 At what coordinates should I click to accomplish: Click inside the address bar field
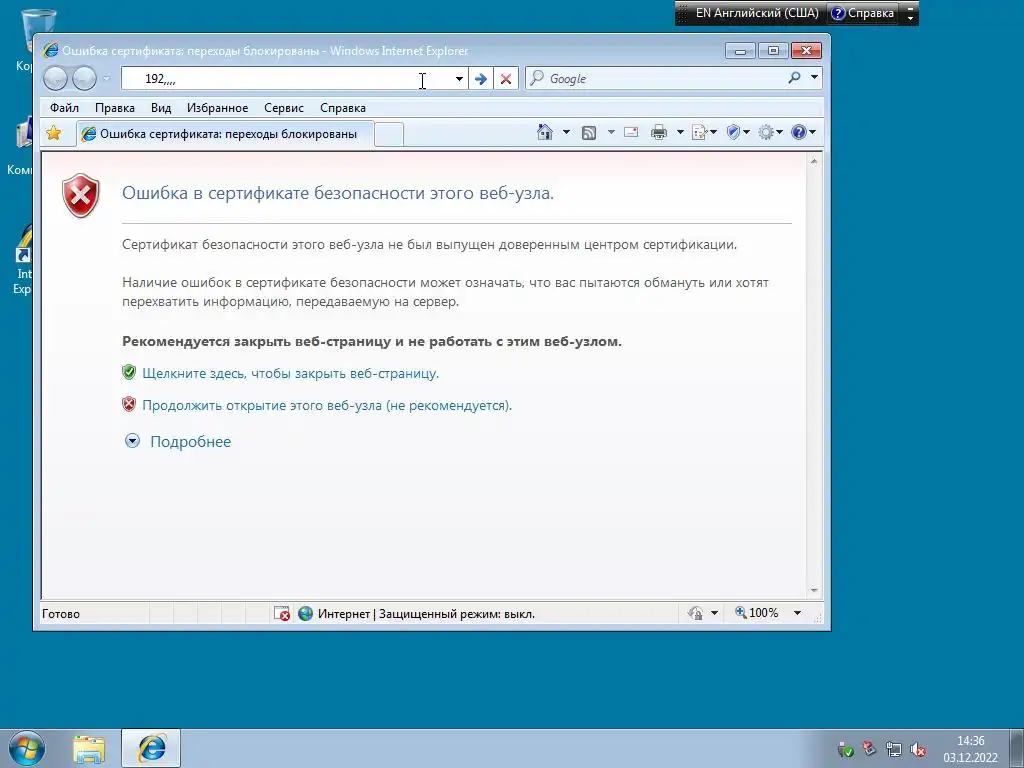287,79
